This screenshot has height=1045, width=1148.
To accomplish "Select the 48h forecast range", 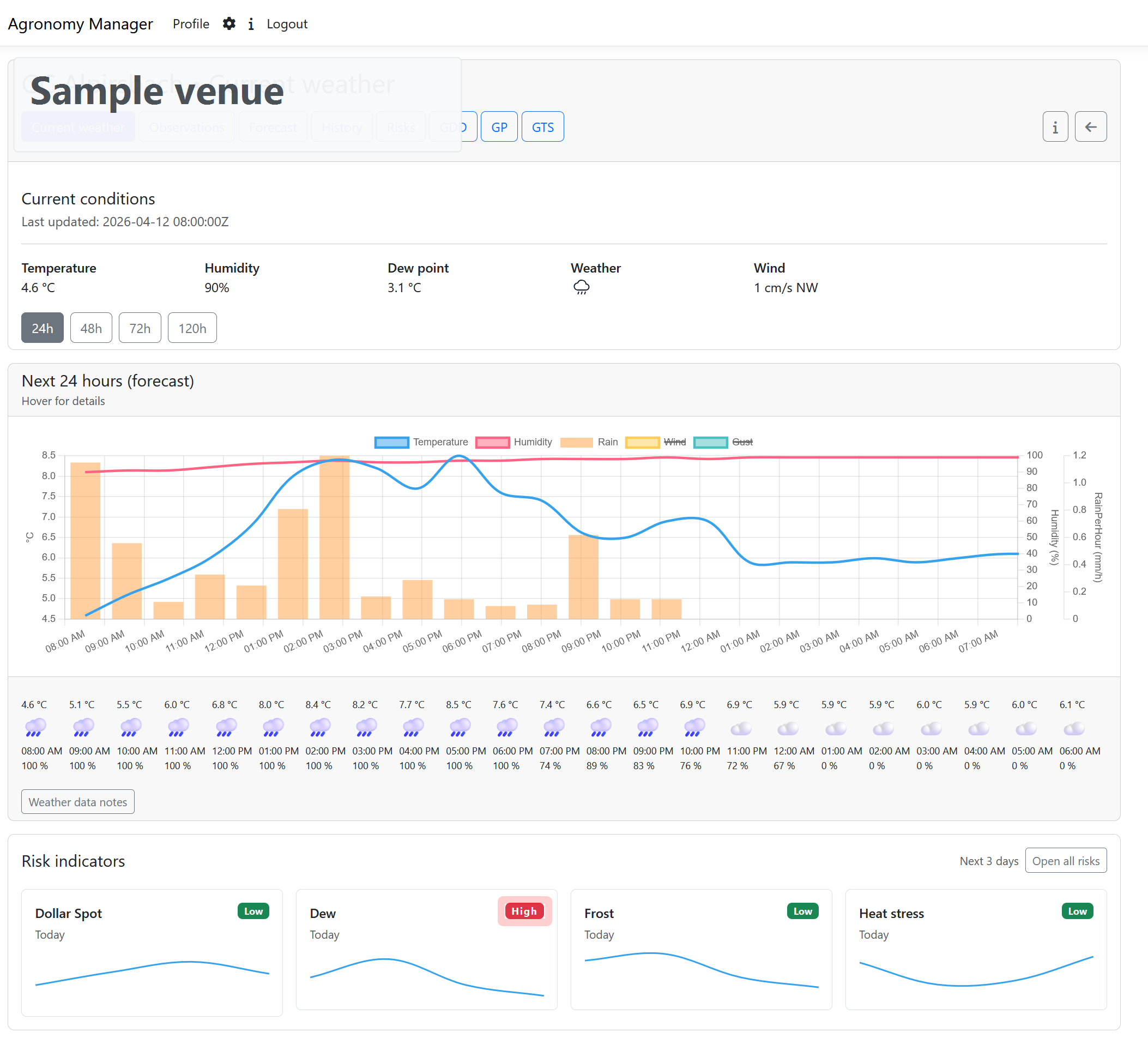I will point(91,328).
